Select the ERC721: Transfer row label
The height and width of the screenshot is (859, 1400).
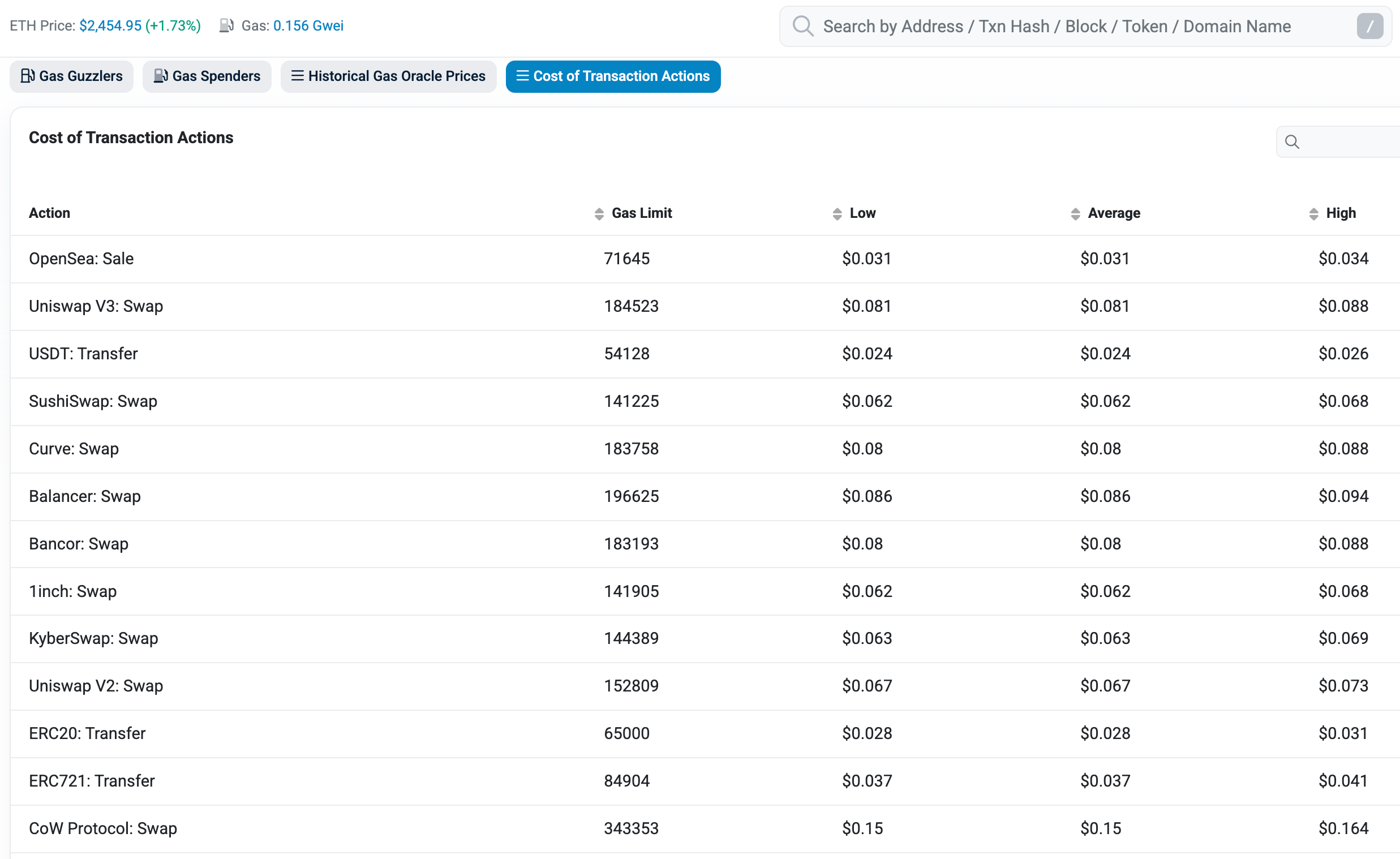point(92,781)
